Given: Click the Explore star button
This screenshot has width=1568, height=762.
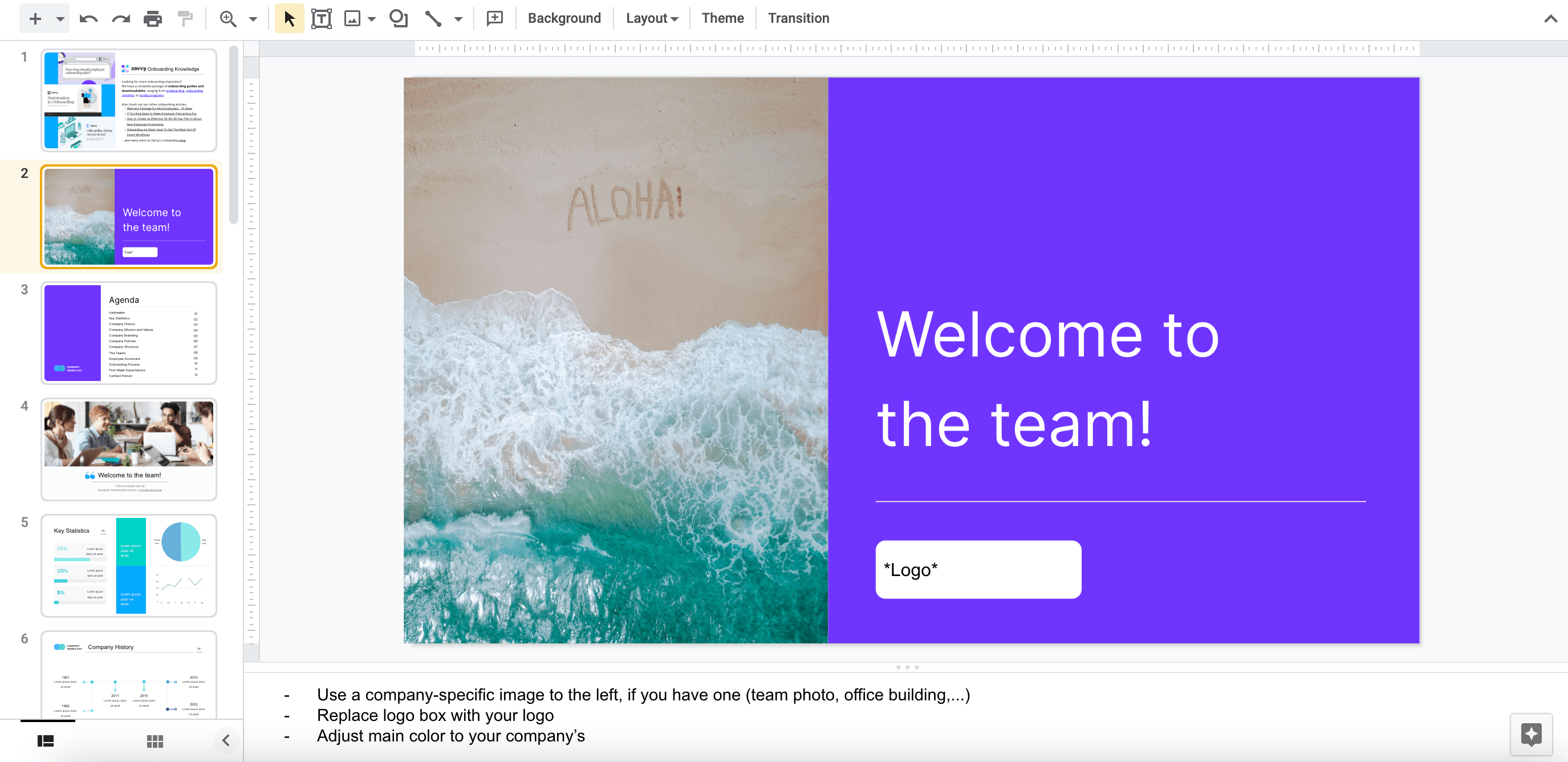Looking at the screenshot, I should 1531,733.
